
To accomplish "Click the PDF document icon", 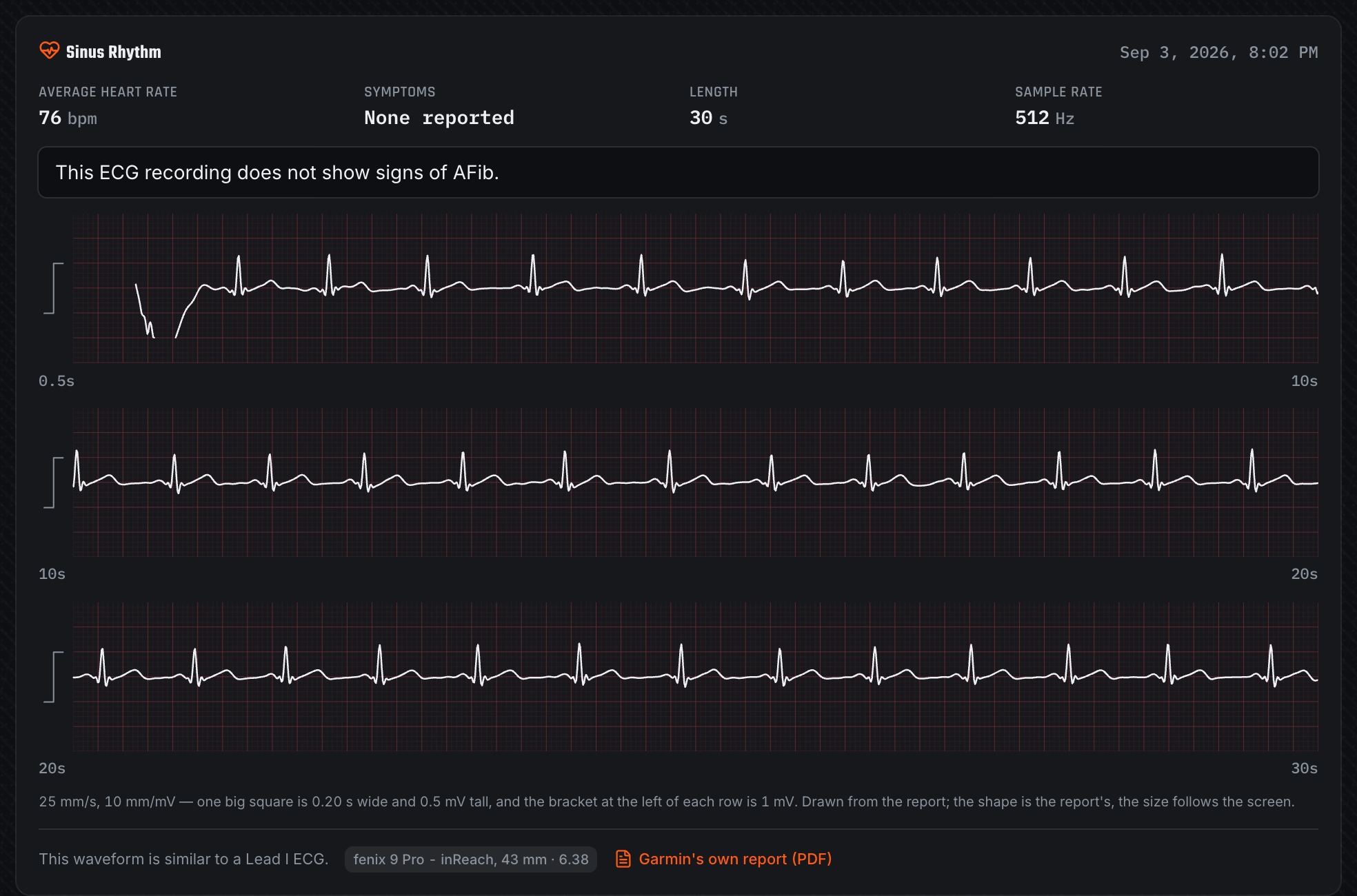I will (623, 859).
